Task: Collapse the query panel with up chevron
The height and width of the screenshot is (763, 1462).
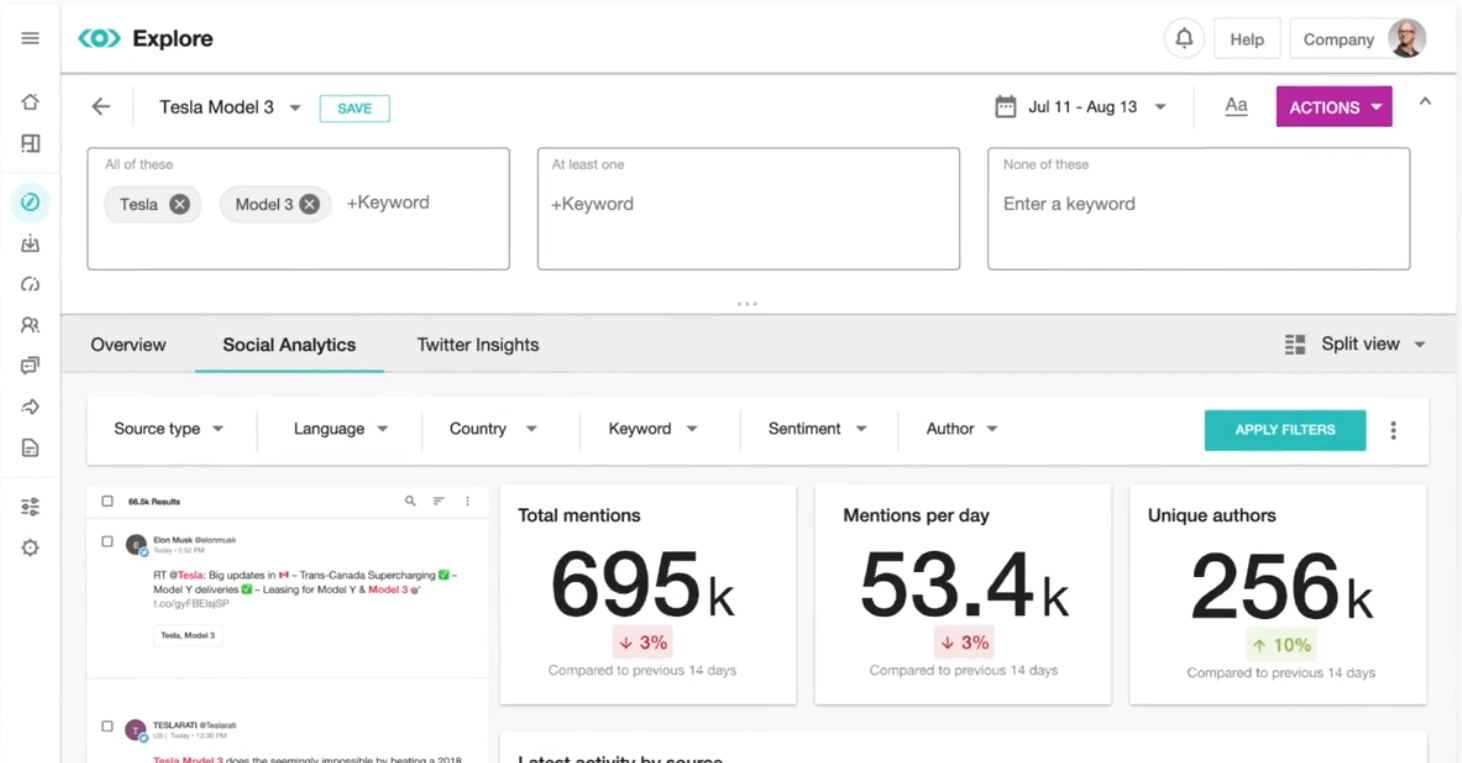Action: click(x=1425, y=101)
